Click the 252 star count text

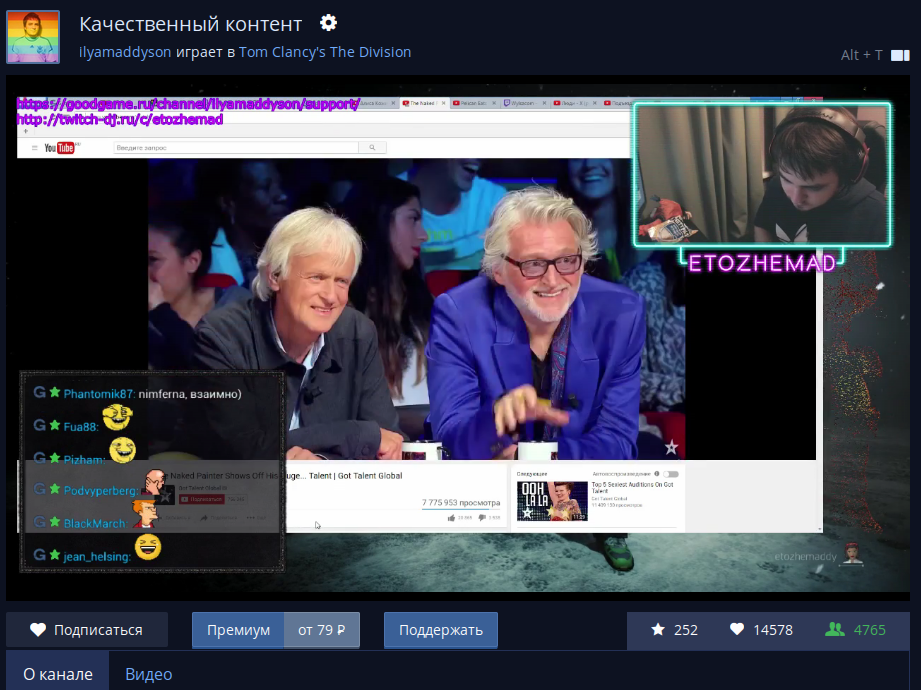click(x=685, y=630)
